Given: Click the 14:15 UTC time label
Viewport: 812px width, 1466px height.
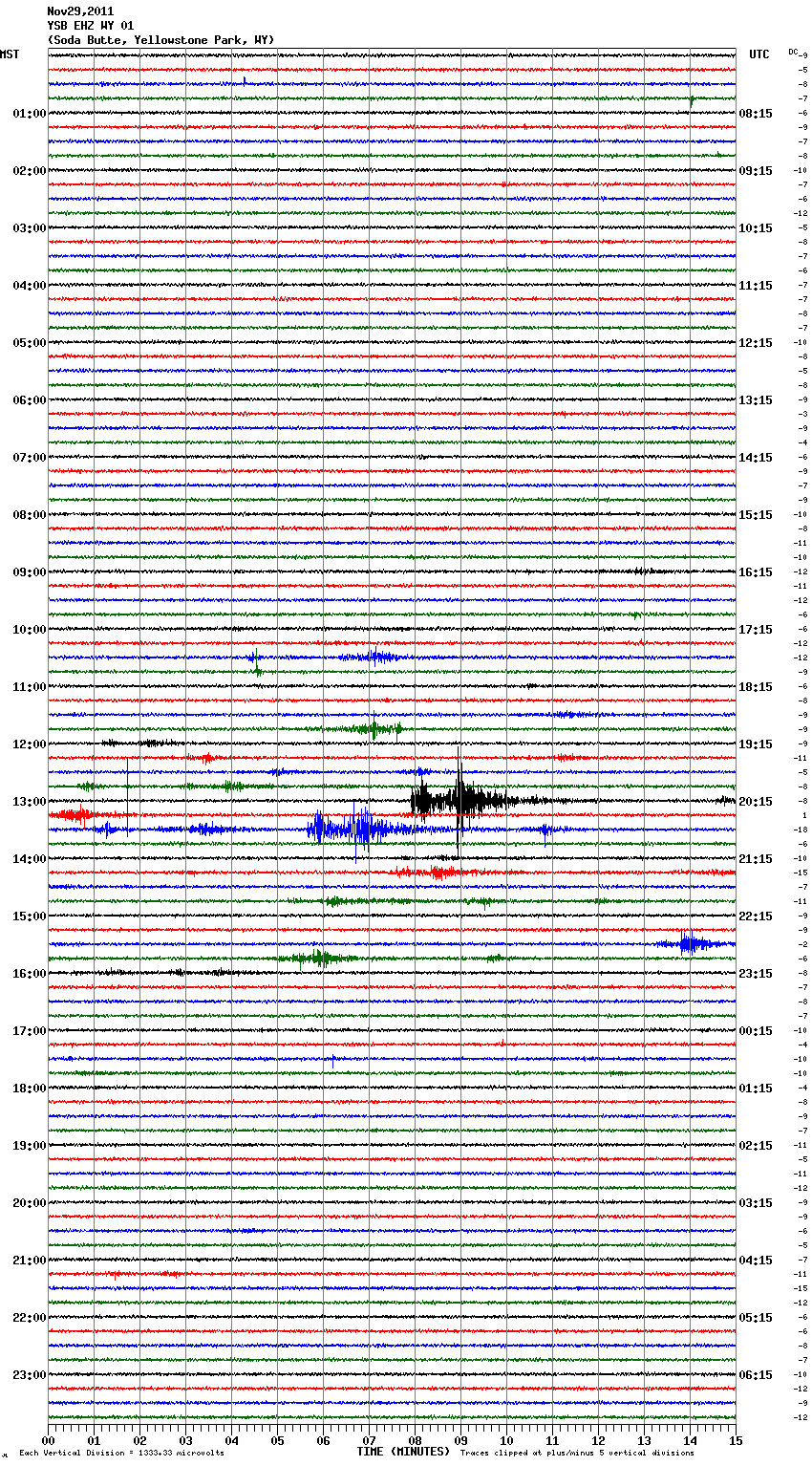Looking at the screenshot, I should click(x=756, y=458).
